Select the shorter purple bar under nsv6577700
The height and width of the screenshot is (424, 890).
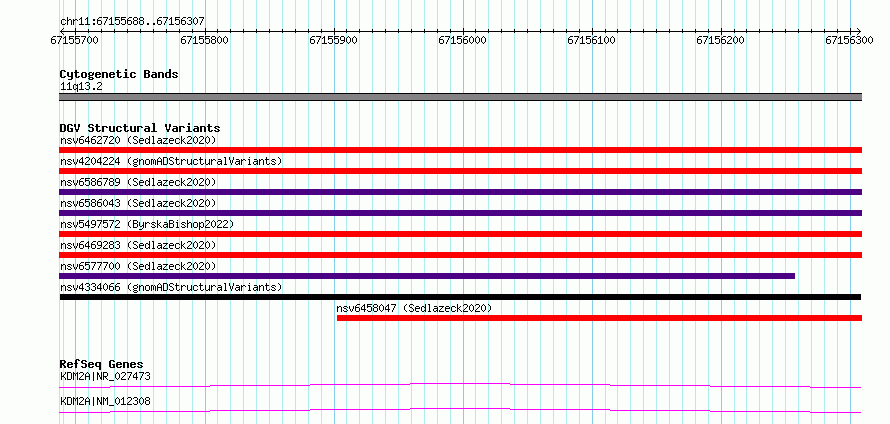coord(427,276)
